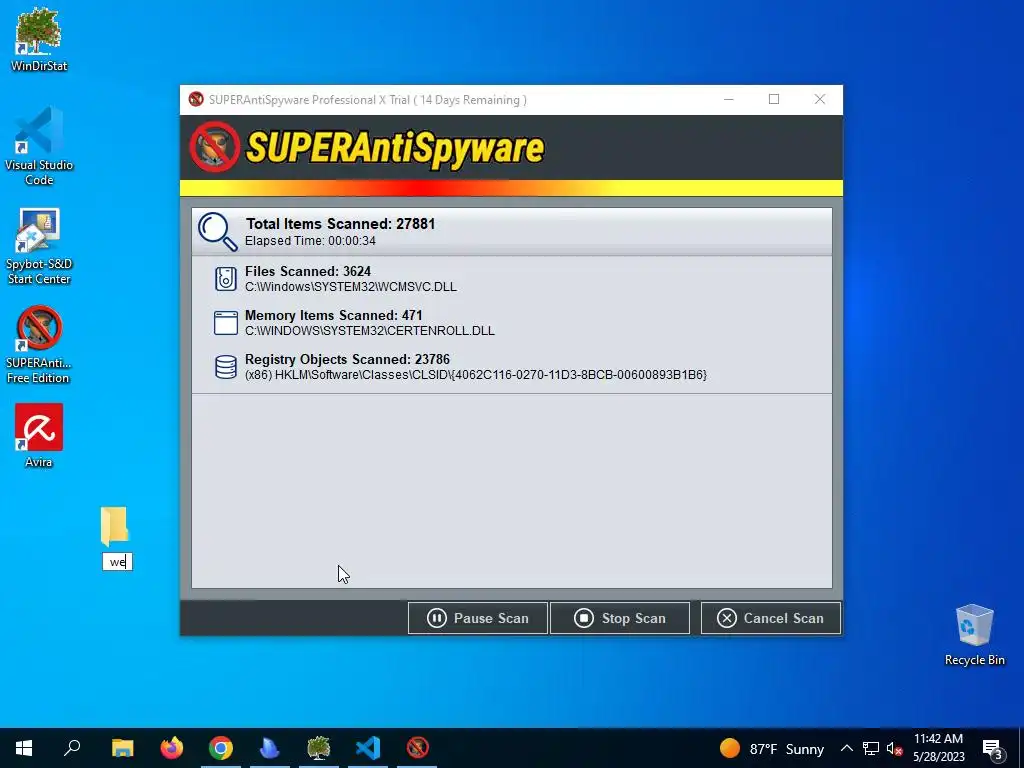This screenshot has width=1024, height=768.
Task: Click the SUPERAntiSpyware logo in header
Action: pos(367,148)
